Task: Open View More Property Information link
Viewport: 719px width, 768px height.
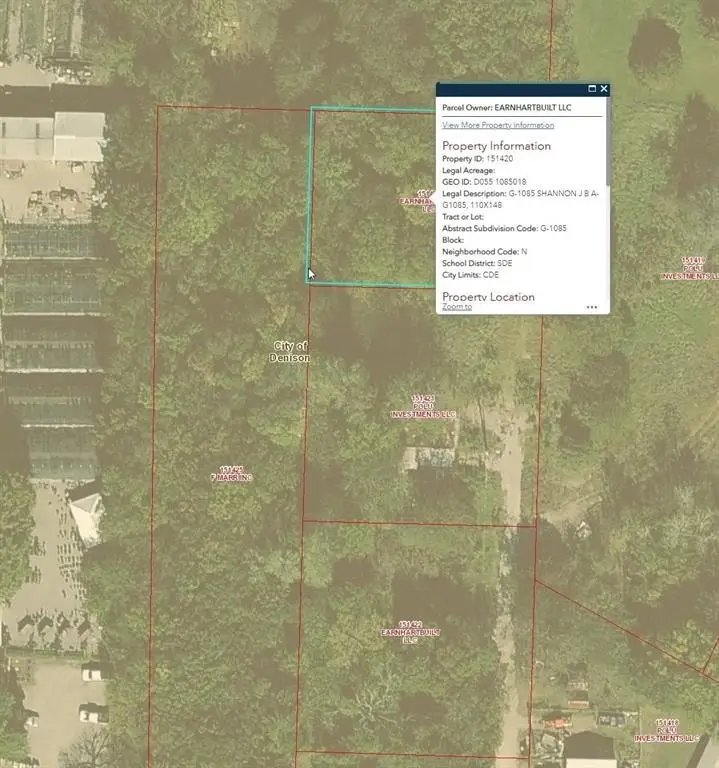Action: (498, 125)
